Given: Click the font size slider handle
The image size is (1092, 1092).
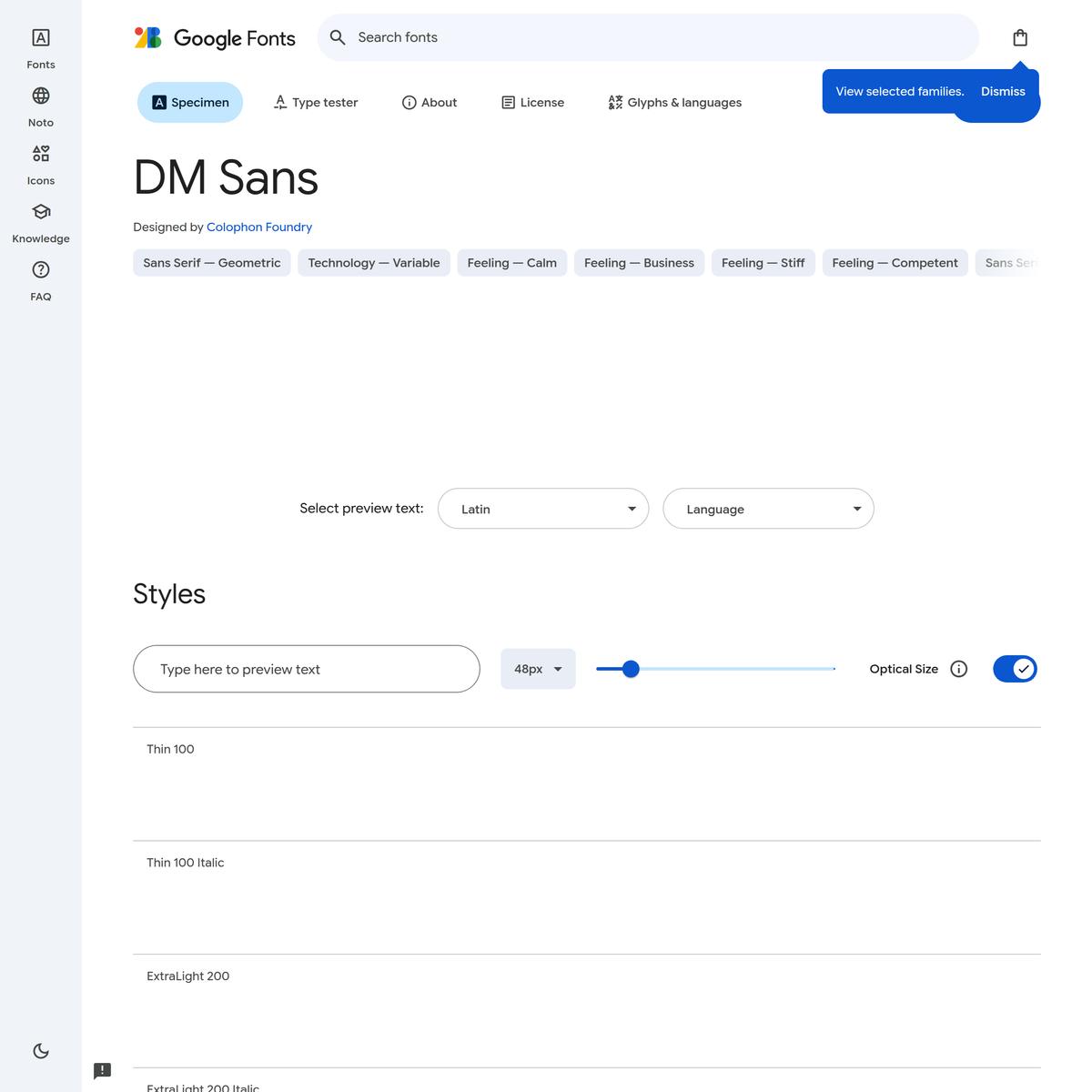Looking at the screenshot, I should [631, 670].
